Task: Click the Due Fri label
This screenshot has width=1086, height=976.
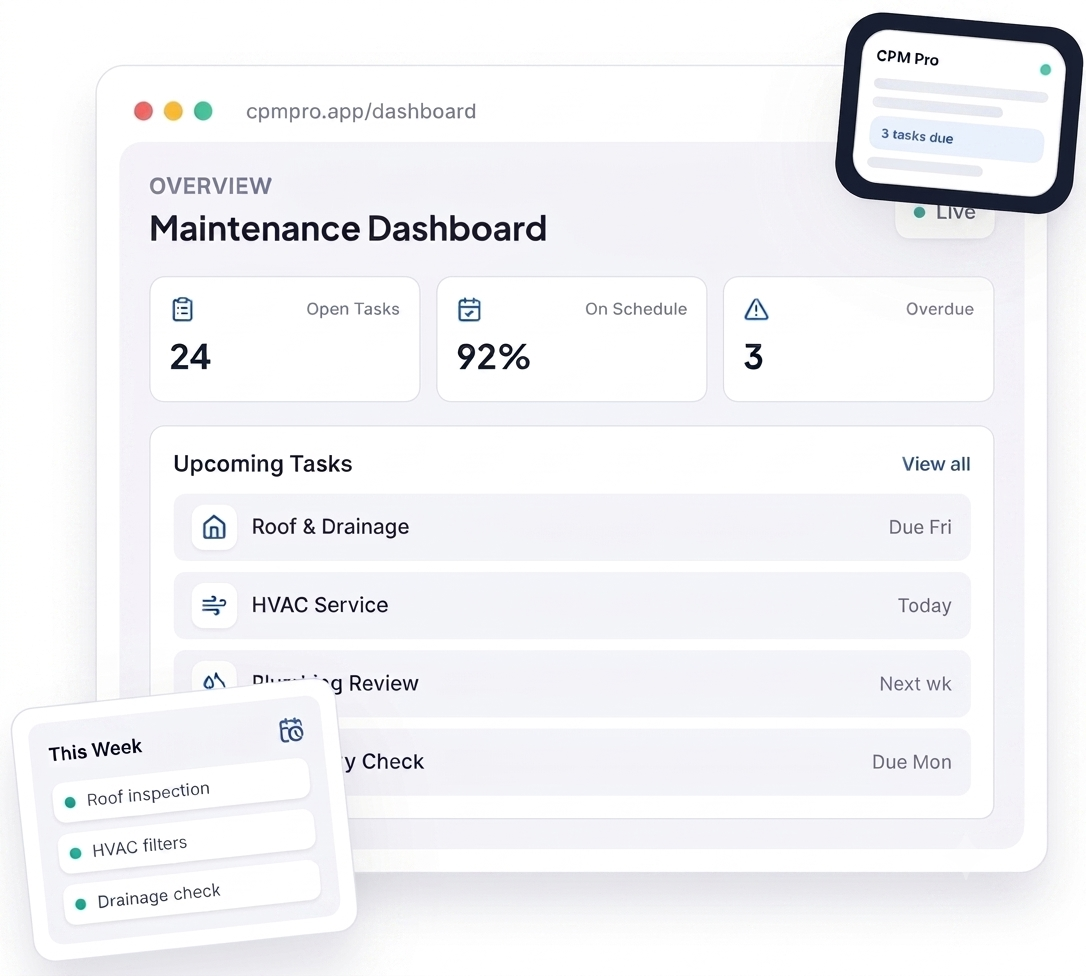Action: (920, 527)
